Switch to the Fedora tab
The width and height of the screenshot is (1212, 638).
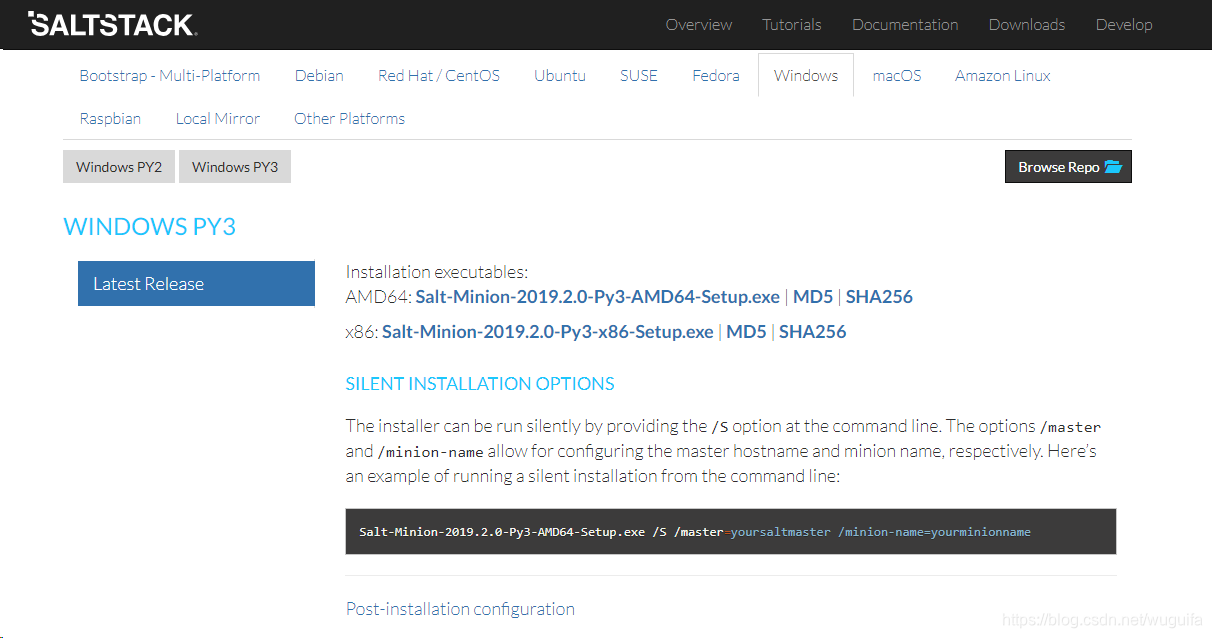point(716,75)
